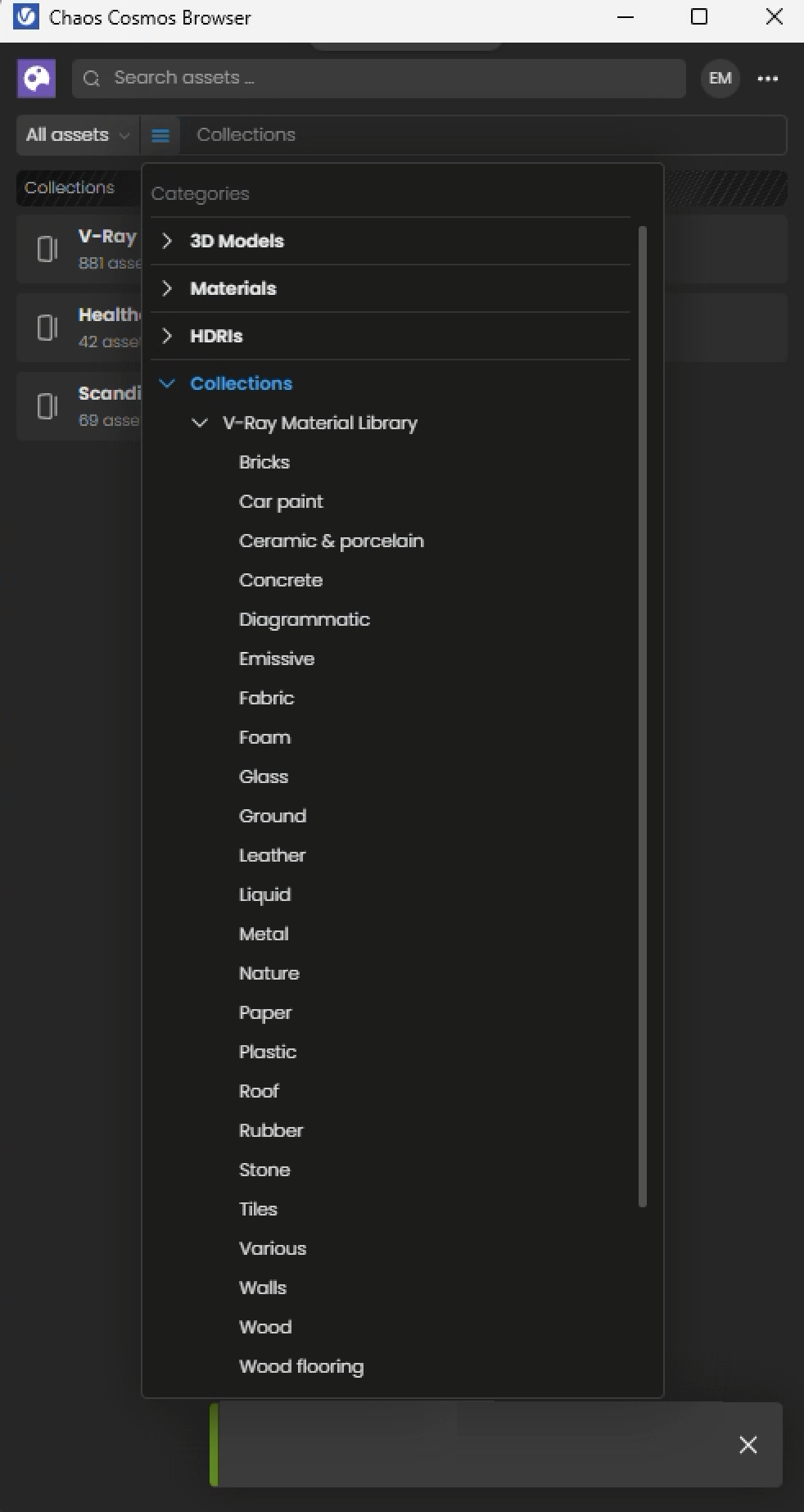Choose the Metal subcategory
The height and width of the screenshot is (1512, 804).
click(264, 934)
